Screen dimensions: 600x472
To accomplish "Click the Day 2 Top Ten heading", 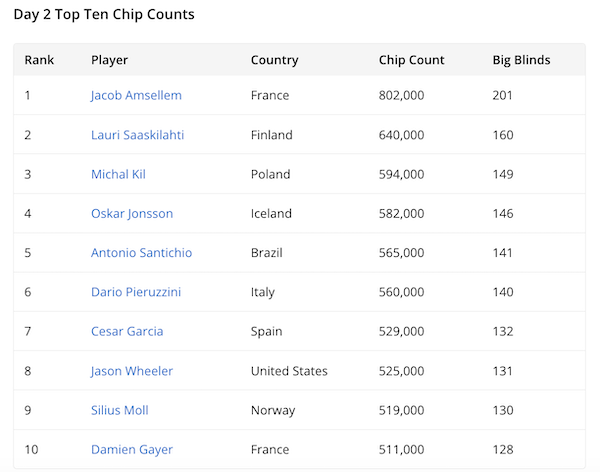I will (x=104, y=15).
